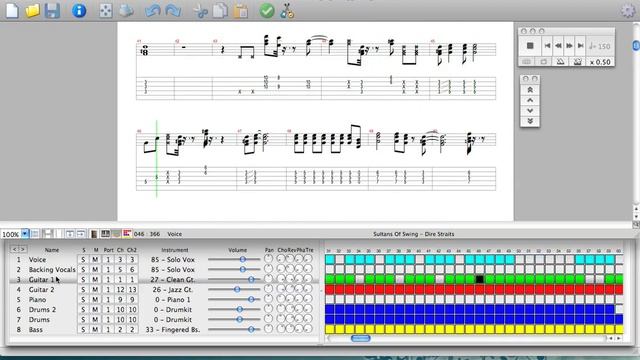
Task: Copy the selection with the double-page icon
Action: [220, 11]
